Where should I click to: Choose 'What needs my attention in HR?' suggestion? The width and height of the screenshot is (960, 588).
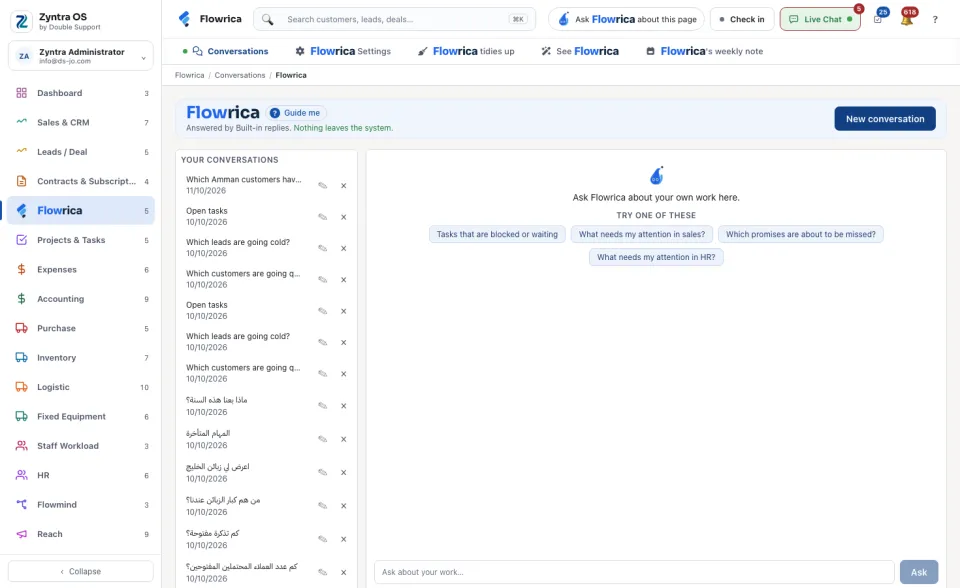click(656, 257)
